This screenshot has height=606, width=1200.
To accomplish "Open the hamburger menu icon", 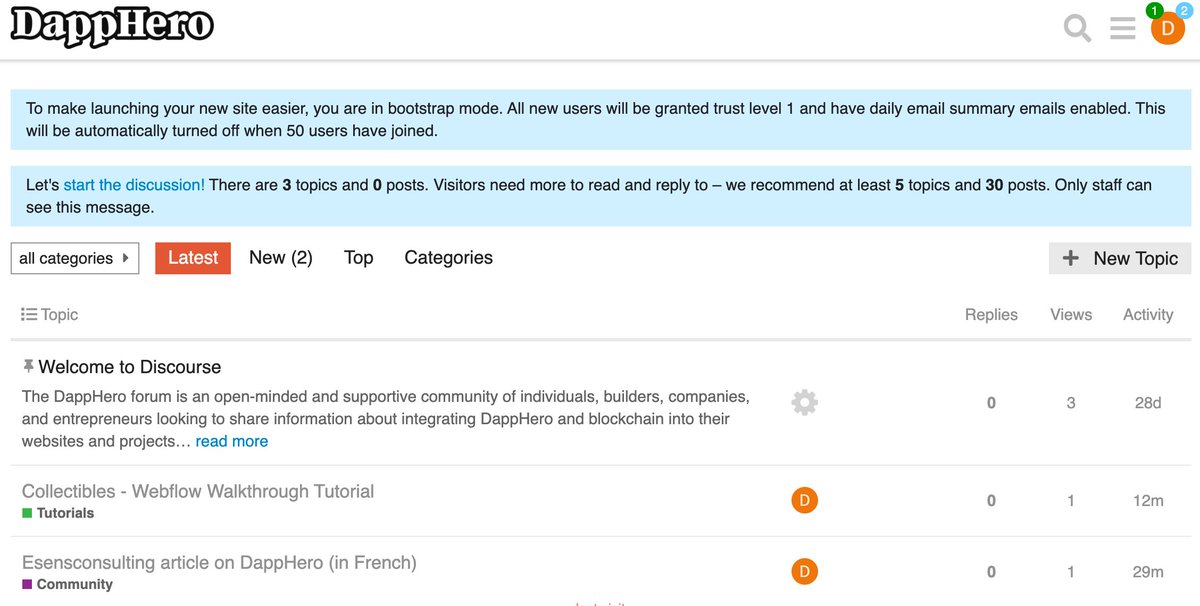I will [x=1123, y=28].
